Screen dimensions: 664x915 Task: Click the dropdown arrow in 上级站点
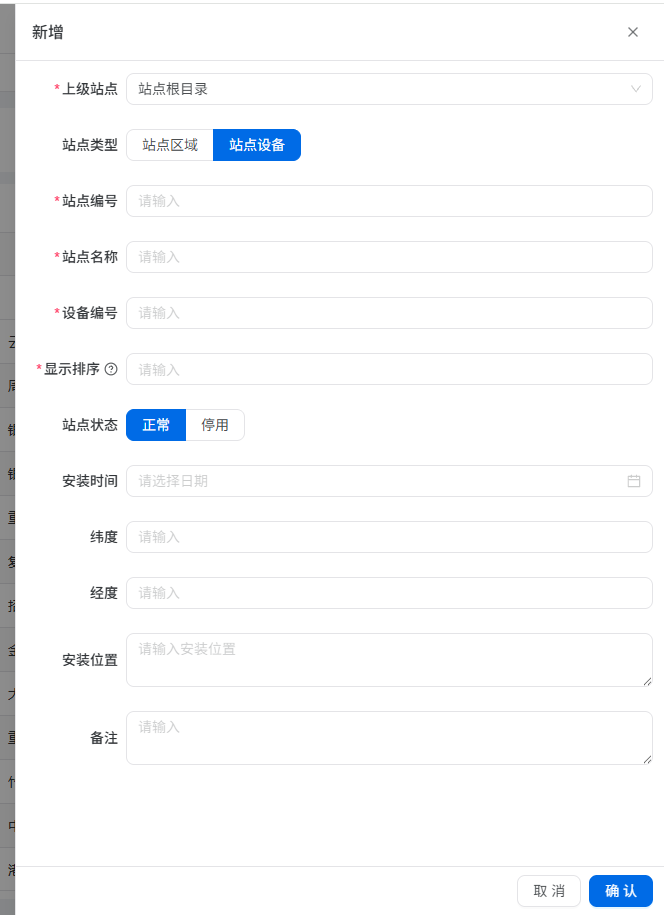[x=635, y=89]
